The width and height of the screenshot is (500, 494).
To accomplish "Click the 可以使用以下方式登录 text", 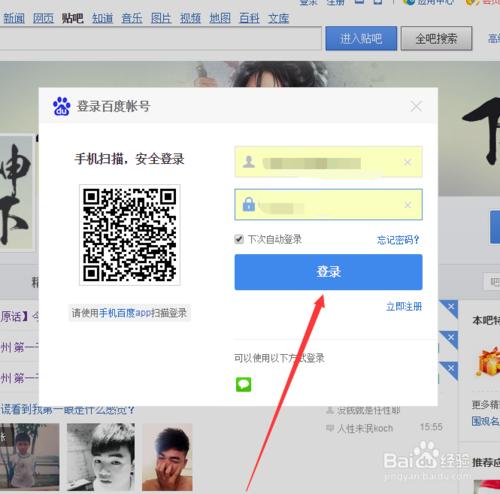I will 279,358.
